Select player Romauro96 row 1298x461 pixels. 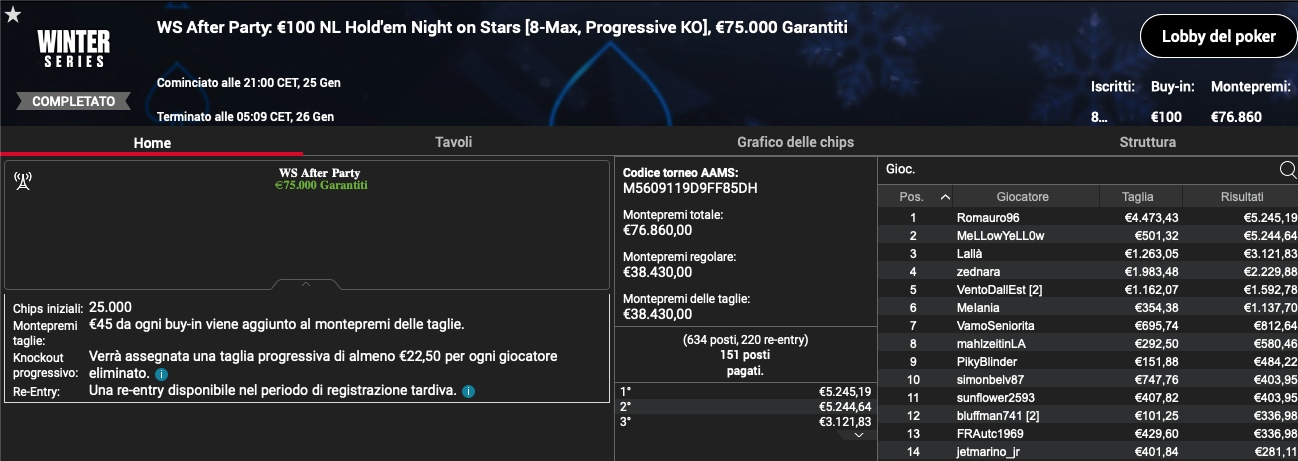coord(1088,217)
